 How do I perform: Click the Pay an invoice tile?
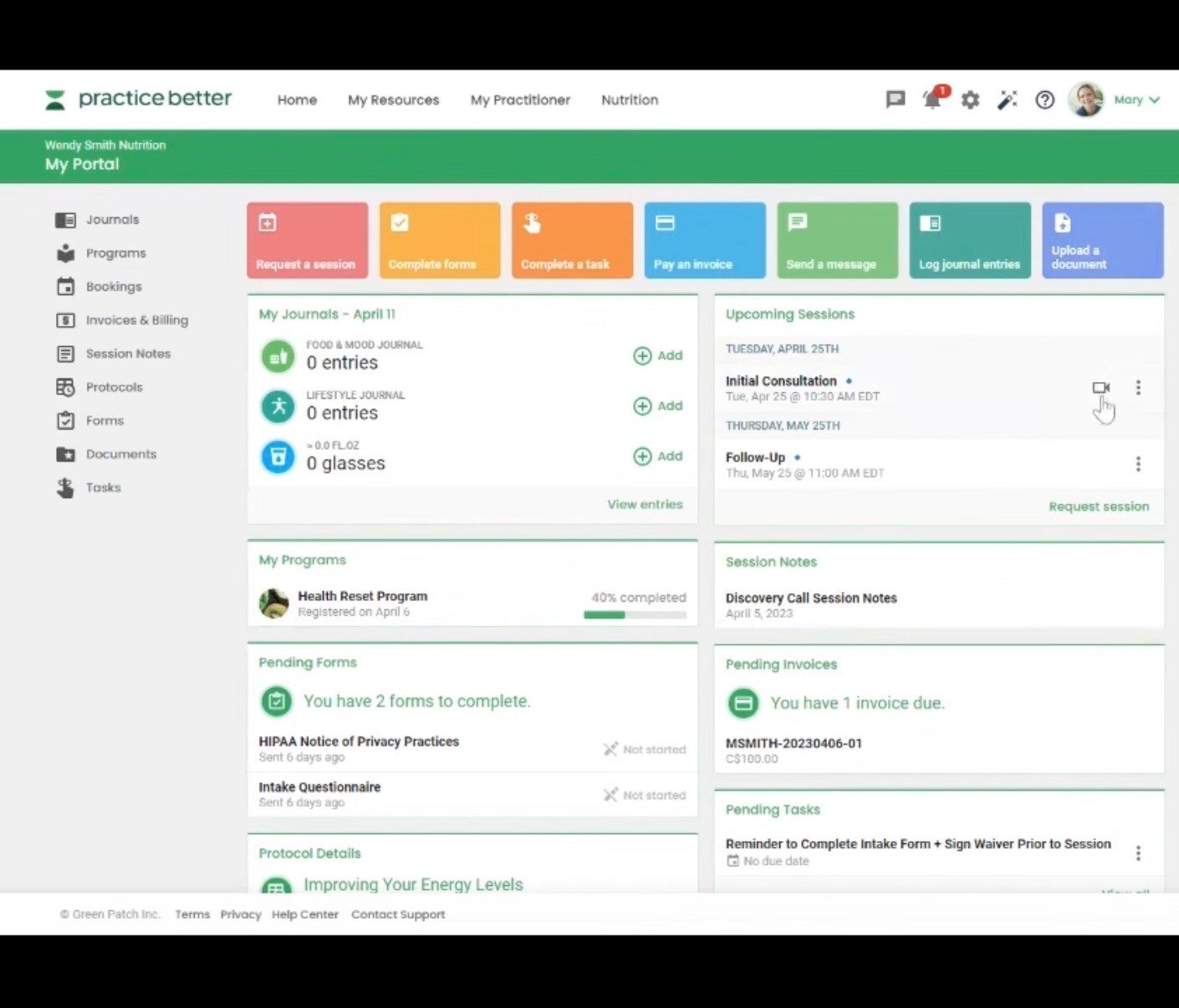tap(705, 241)
